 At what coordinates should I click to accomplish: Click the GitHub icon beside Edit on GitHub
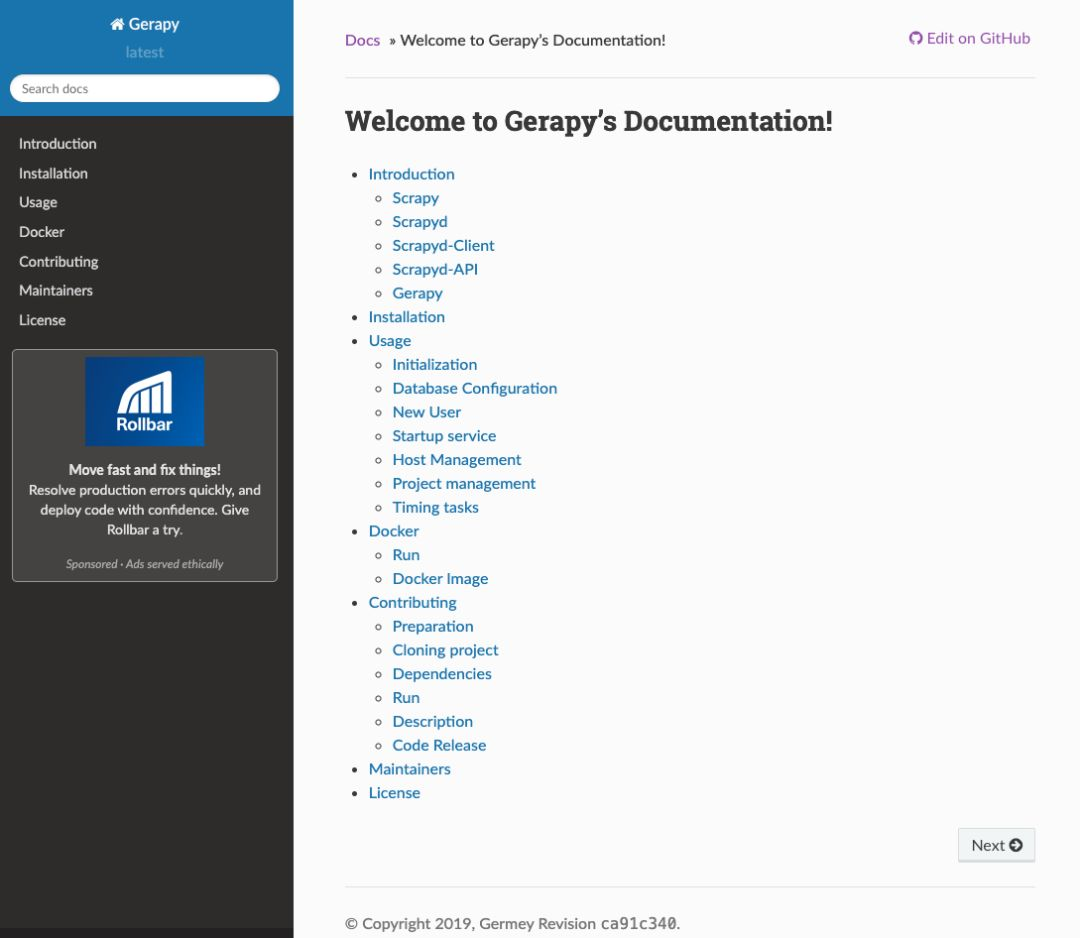(915, 39)
